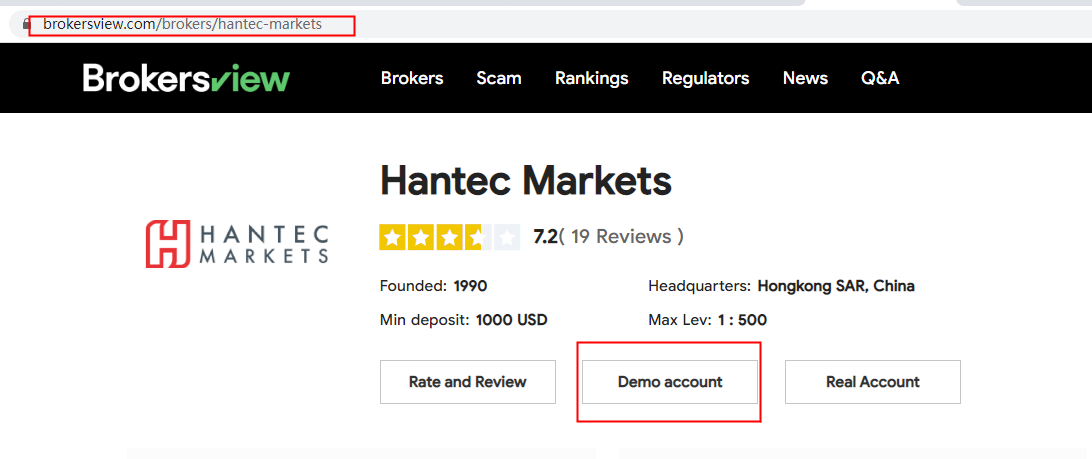The width and height of the screenshot is (1092, 459).
Task: Go to the Rankings page
Action: pos(592,78)
